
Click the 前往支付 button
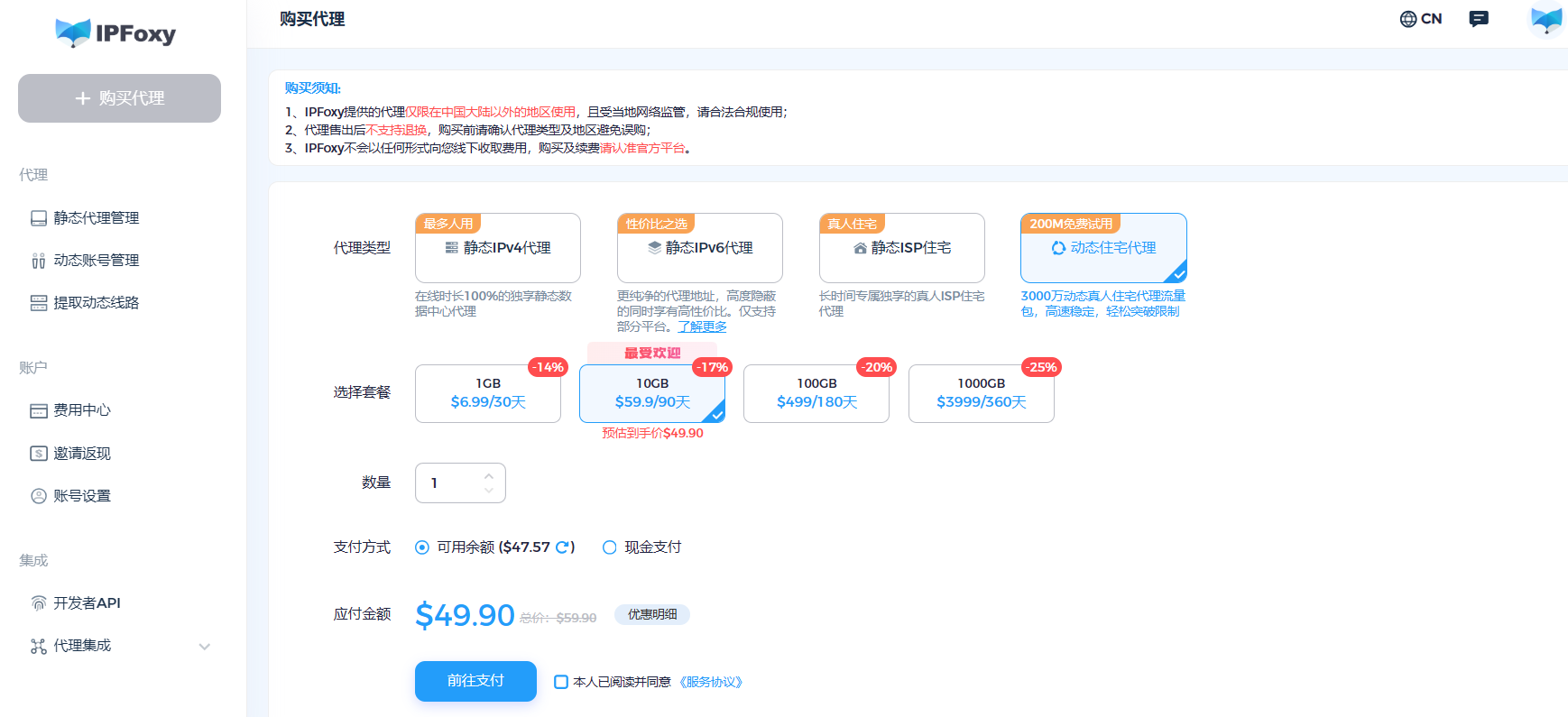(x=475, y=681)
